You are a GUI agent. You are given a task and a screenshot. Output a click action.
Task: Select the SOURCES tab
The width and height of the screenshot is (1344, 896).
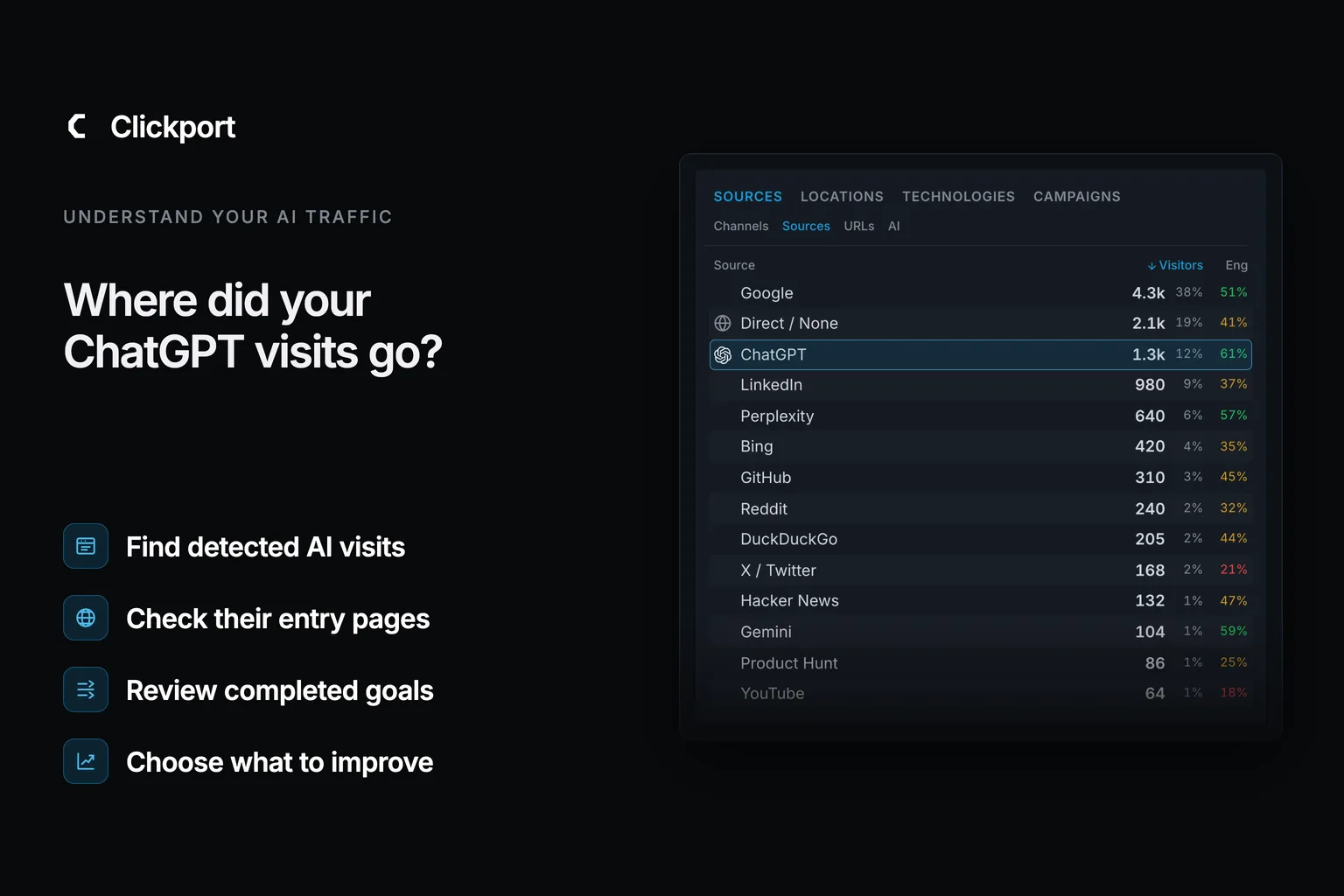(747, 197)
